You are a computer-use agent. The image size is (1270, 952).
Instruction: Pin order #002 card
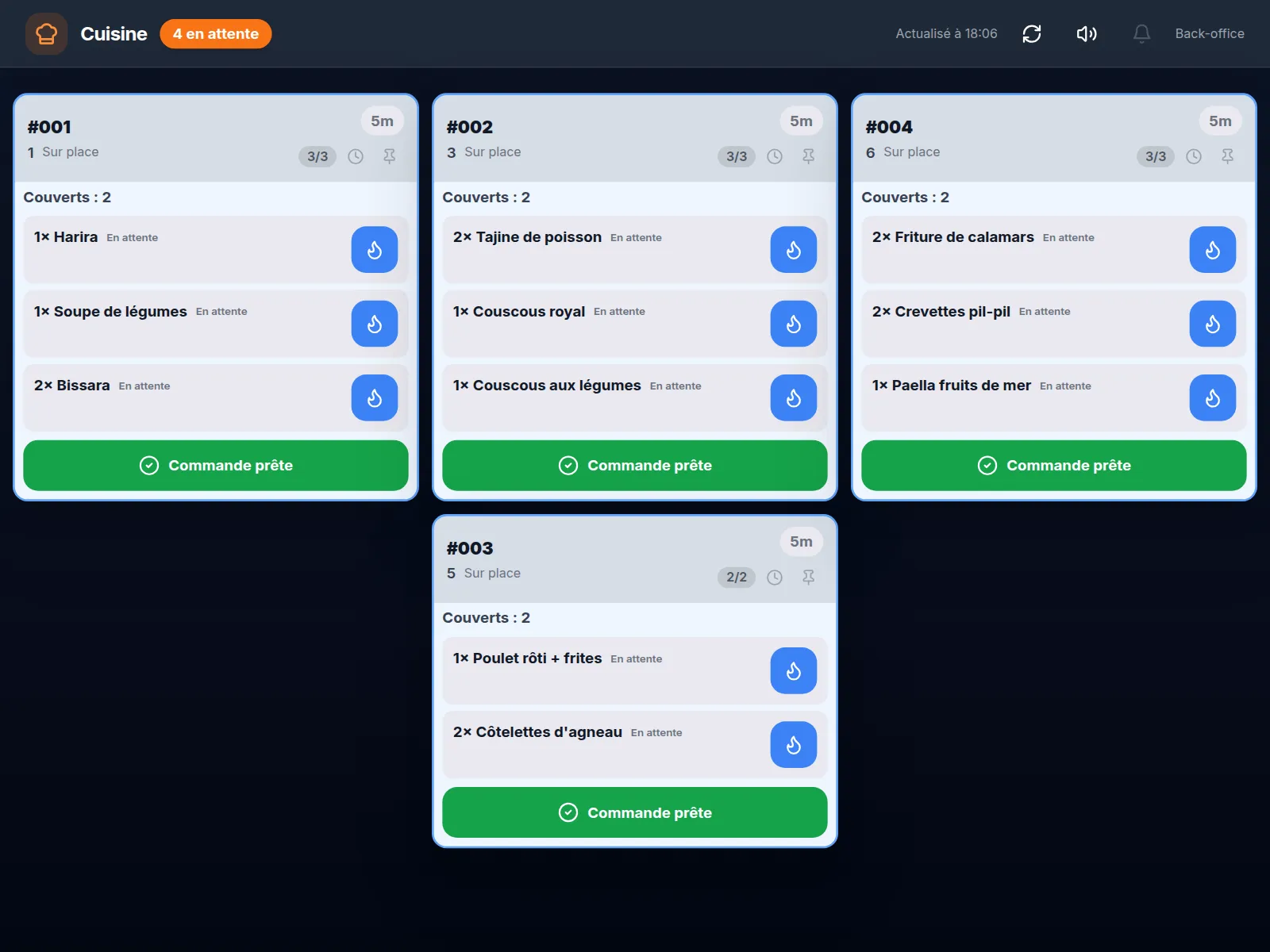(809, 156)
